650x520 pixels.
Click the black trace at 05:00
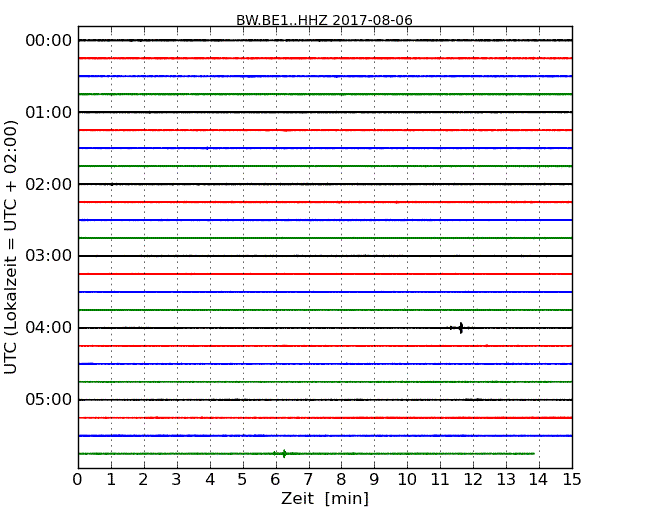click(x=325, y=400)
